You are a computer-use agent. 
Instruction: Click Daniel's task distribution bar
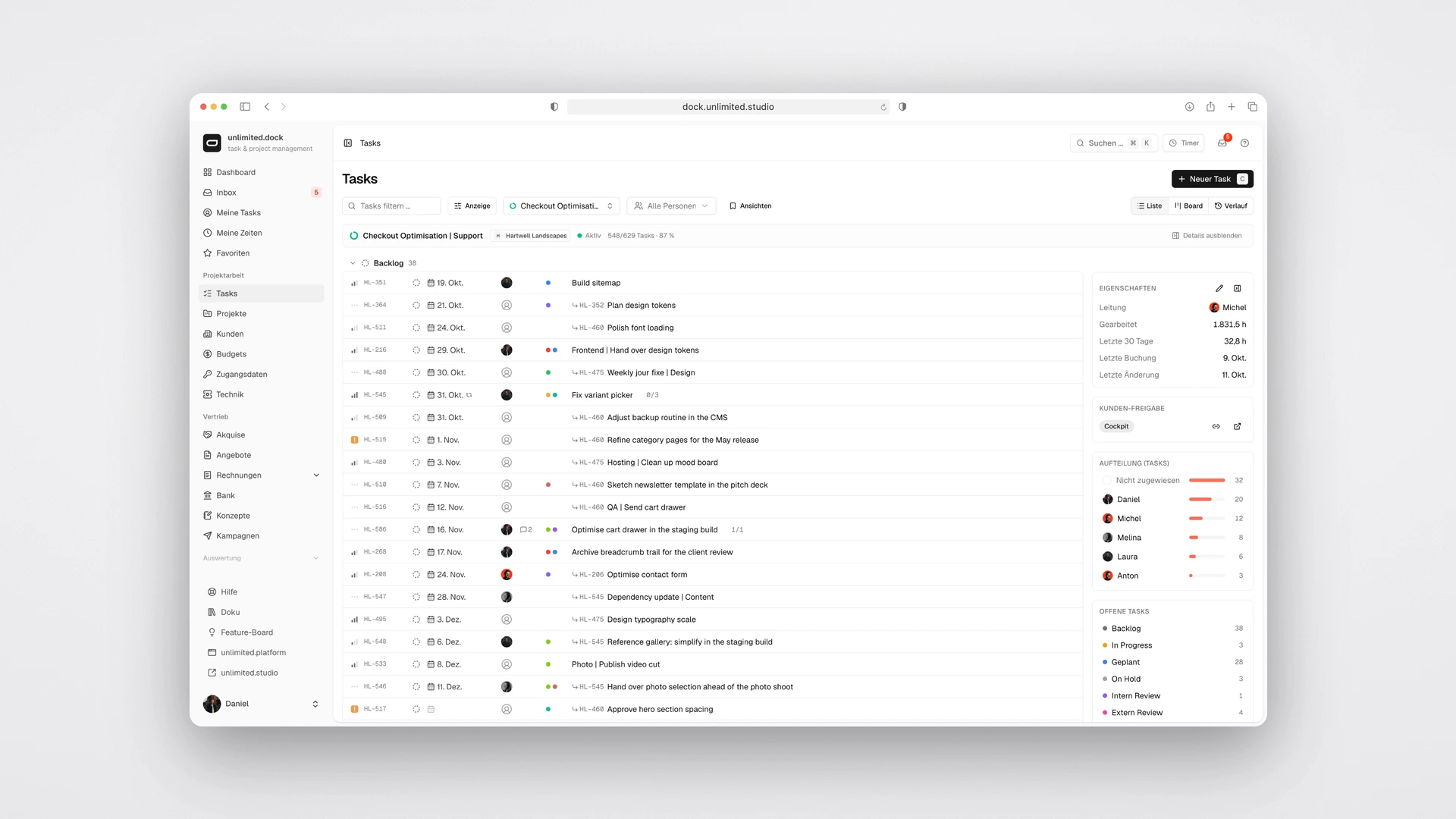(x=1207, y=500)
